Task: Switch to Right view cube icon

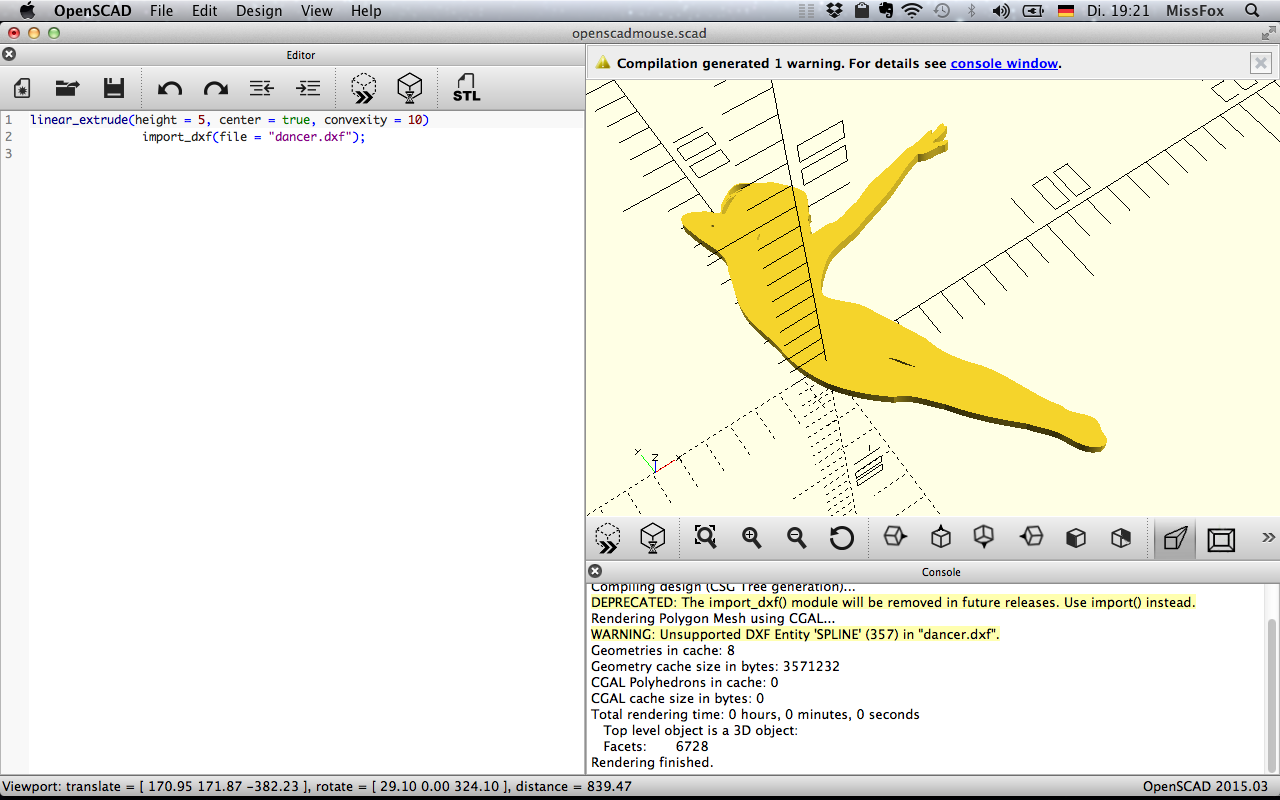Action: click(x=894, y=537)
